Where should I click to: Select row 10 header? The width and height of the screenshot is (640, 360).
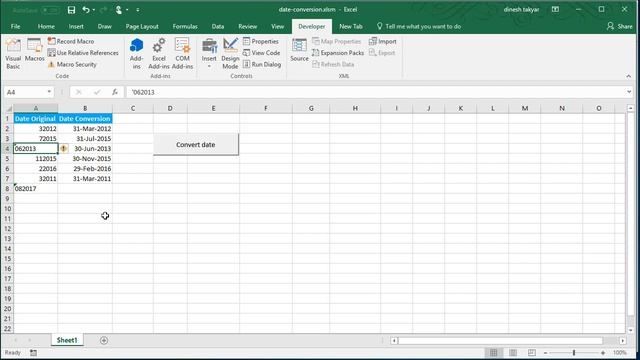7,209
